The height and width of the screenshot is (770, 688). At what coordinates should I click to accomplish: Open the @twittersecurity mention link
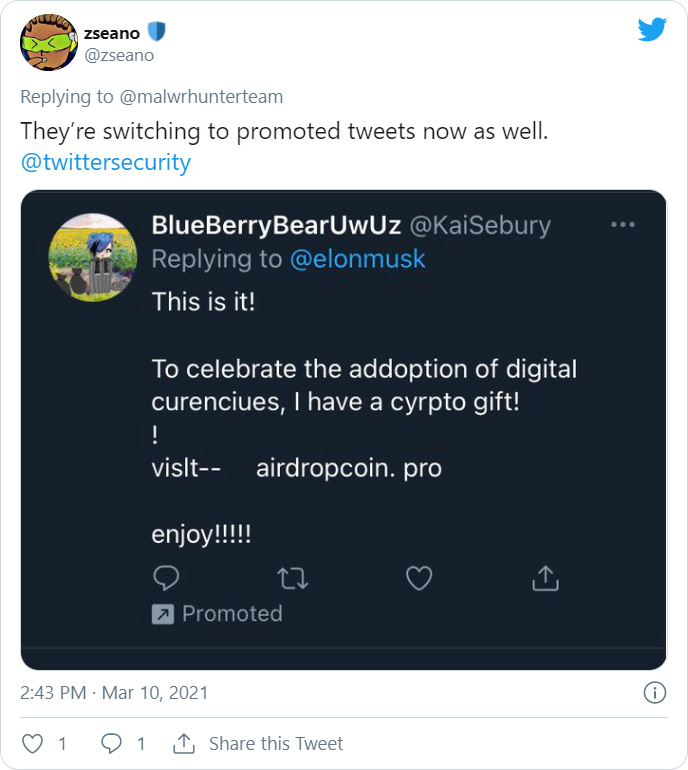click(106, 162)
